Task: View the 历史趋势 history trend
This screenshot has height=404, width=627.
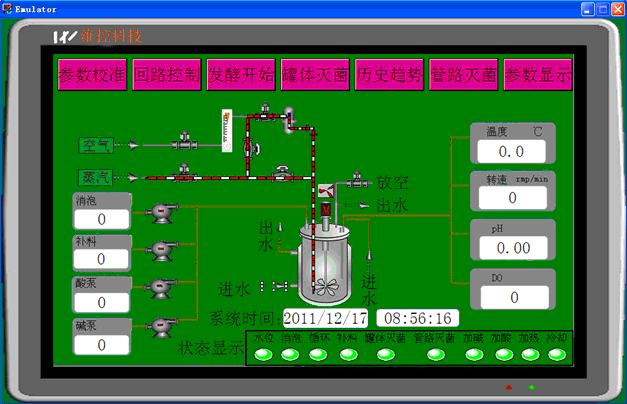Action: tap(389, 75)
